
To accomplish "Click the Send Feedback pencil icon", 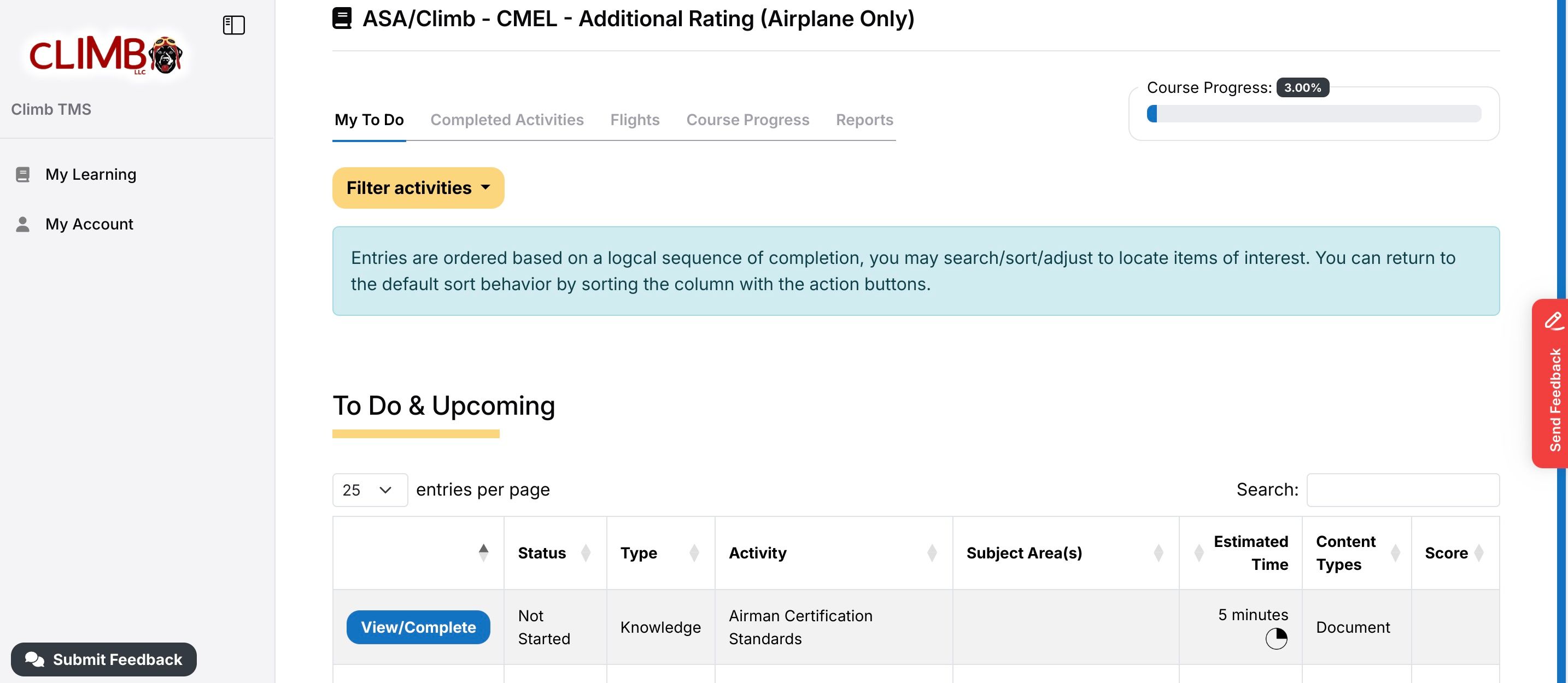I will pyautogui.click(x=1553, y=321).
